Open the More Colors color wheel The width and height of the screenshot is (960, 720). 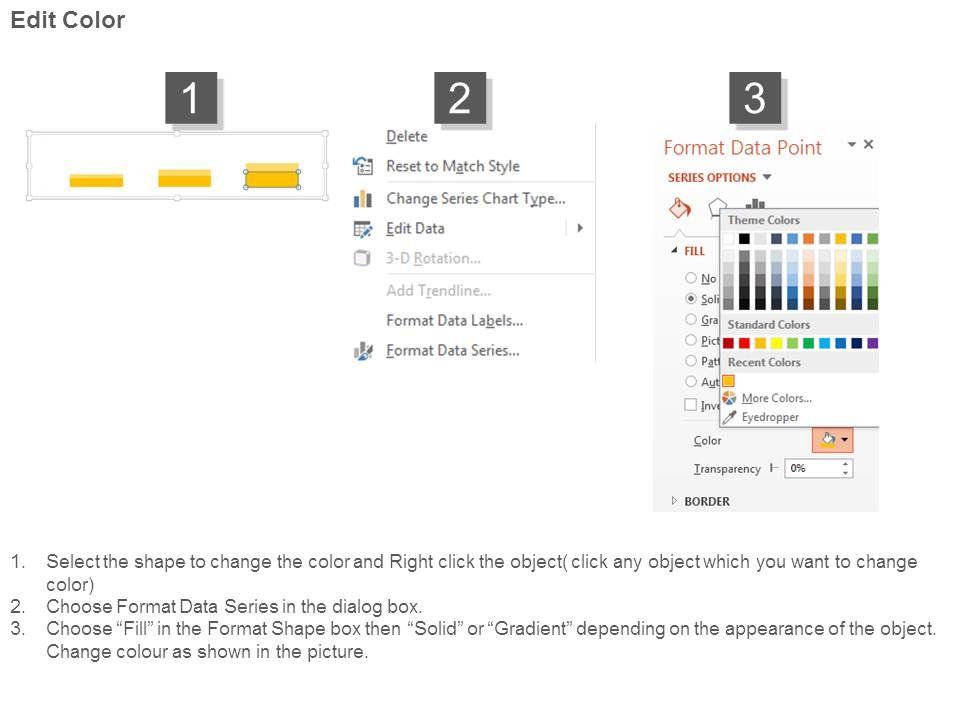point(730,398)
